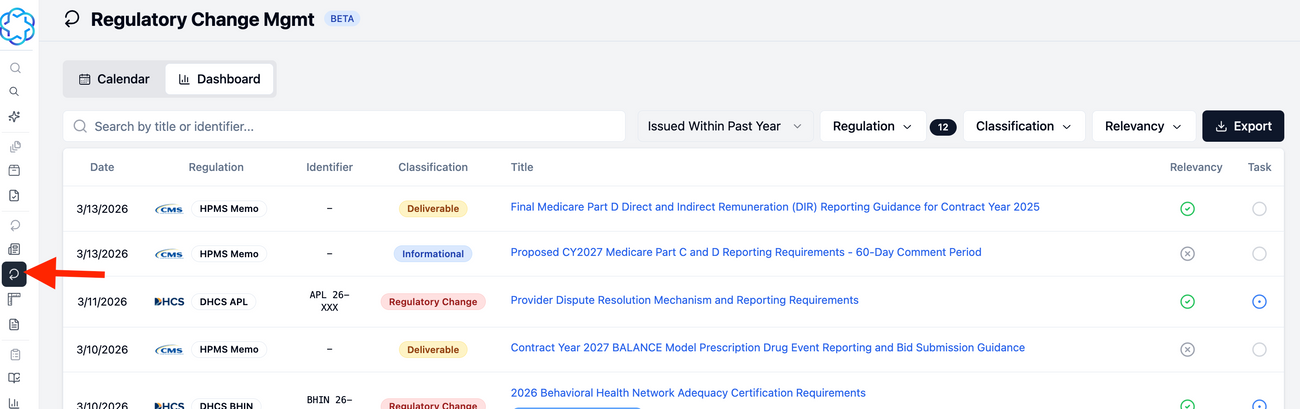The image size is (1300, 409).
Task: Click grey X relevancy in BALANCE Model row
Action: point(1187,350)
